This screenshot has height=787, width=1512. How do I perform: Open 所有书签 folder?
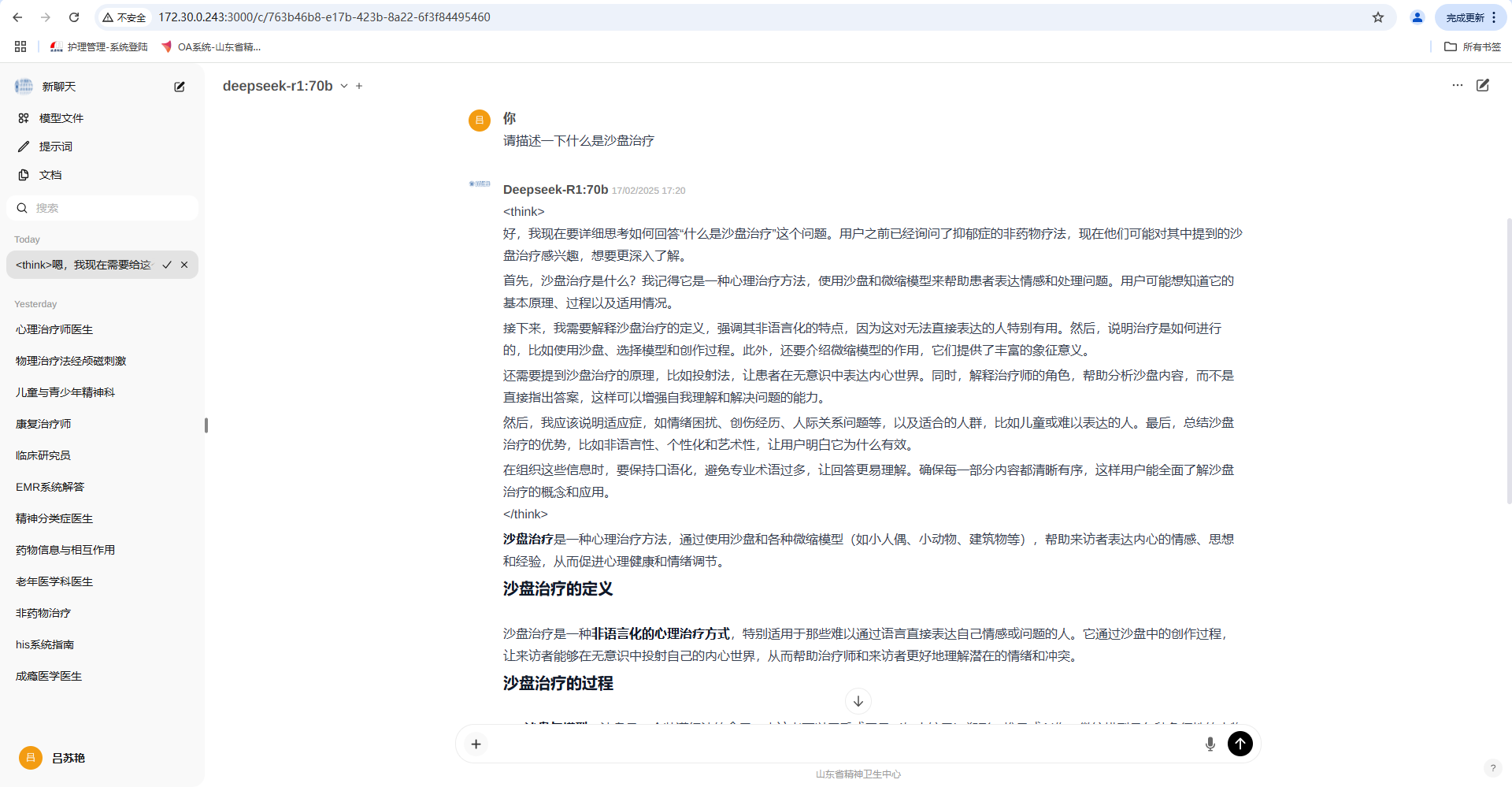pos(1473,47)
